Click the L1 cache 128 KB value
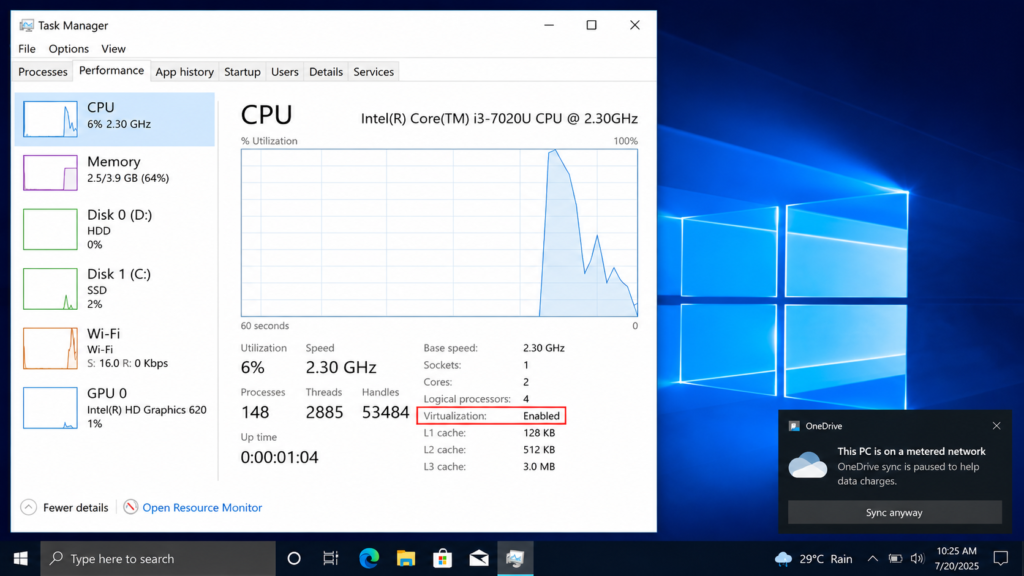 click(x=539, y=433)
